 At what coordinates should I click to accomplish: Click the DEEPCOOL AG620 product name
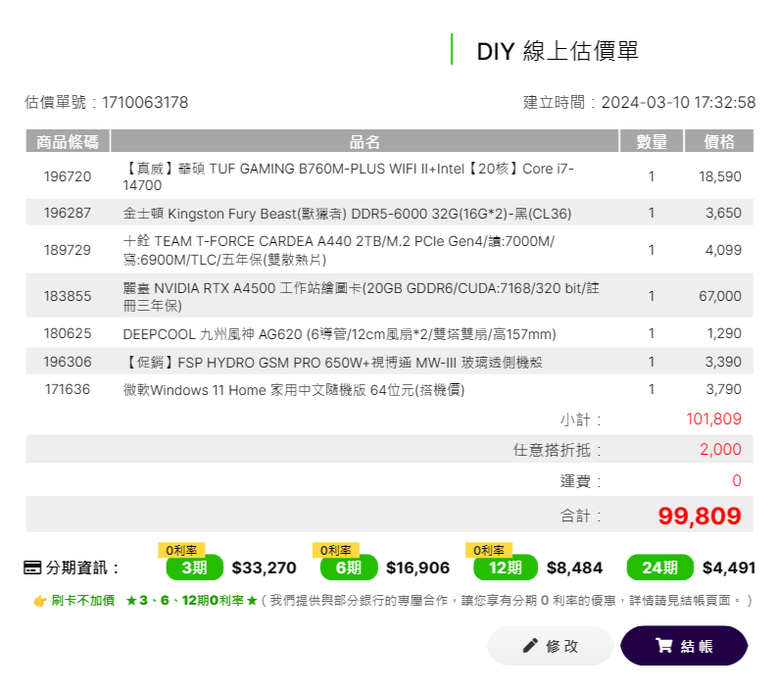(x=339, y=334)
